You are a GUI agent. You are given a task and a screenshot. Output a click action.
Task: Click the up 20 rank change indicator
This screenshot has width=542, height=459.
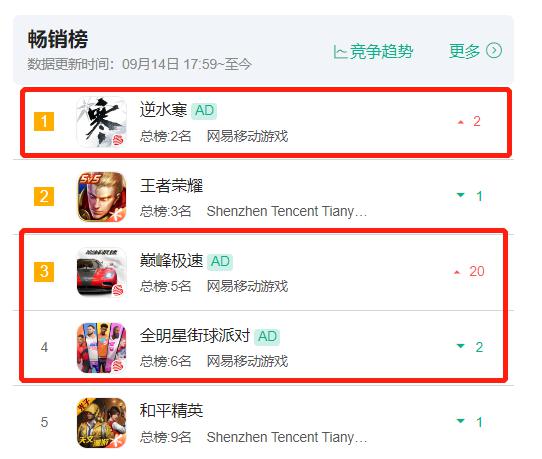click(x=469, y=271)
